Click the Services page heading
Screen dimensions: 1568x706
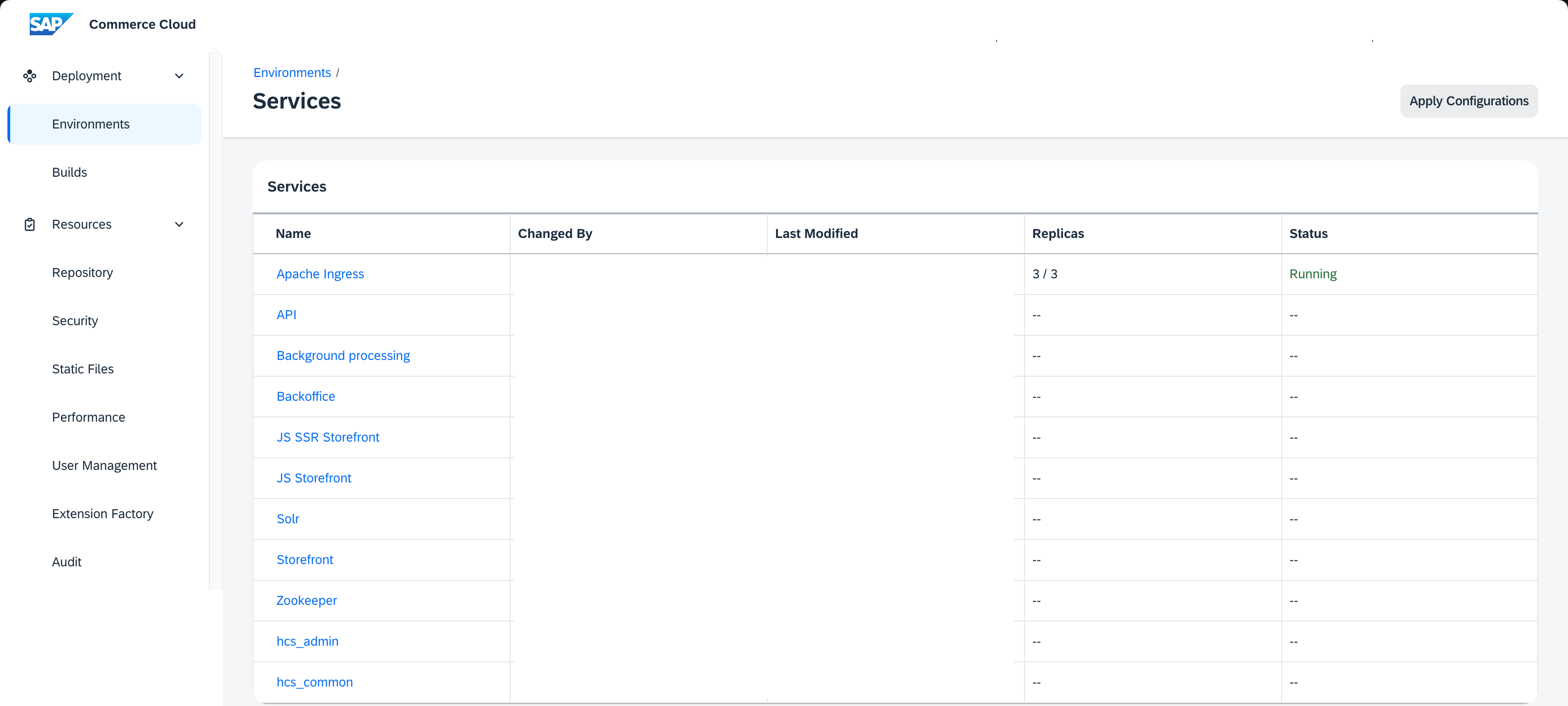(x=297, y=102)
